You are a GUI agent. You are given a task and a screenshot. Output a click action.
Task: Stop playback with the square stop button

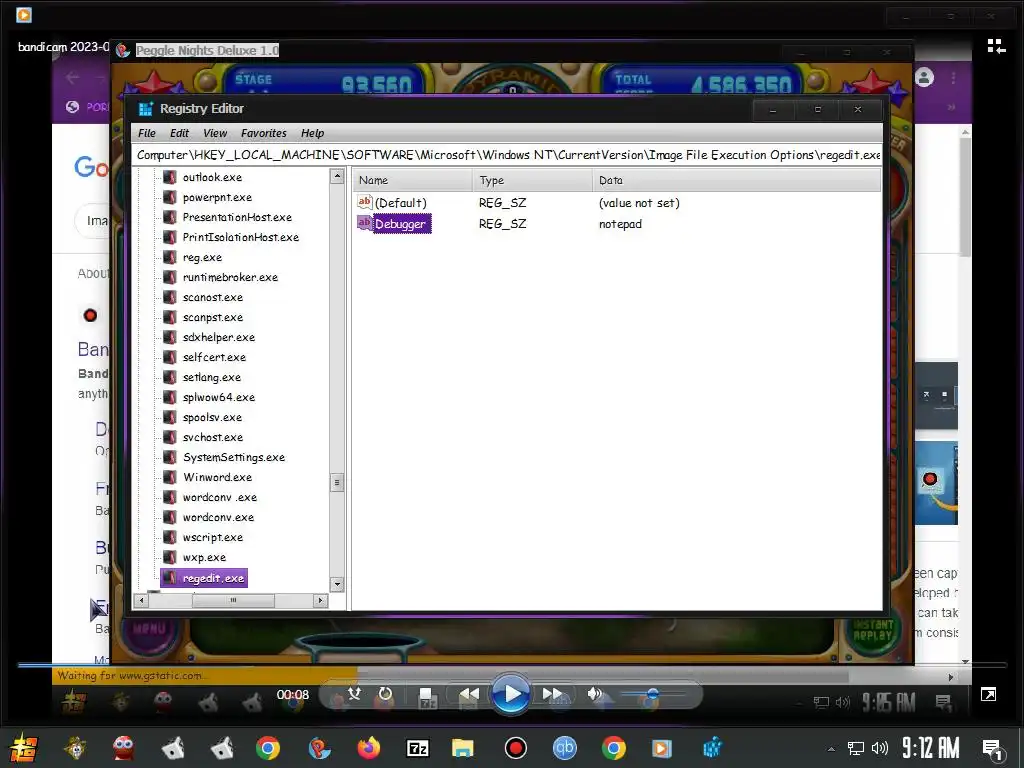click(426, 696)
